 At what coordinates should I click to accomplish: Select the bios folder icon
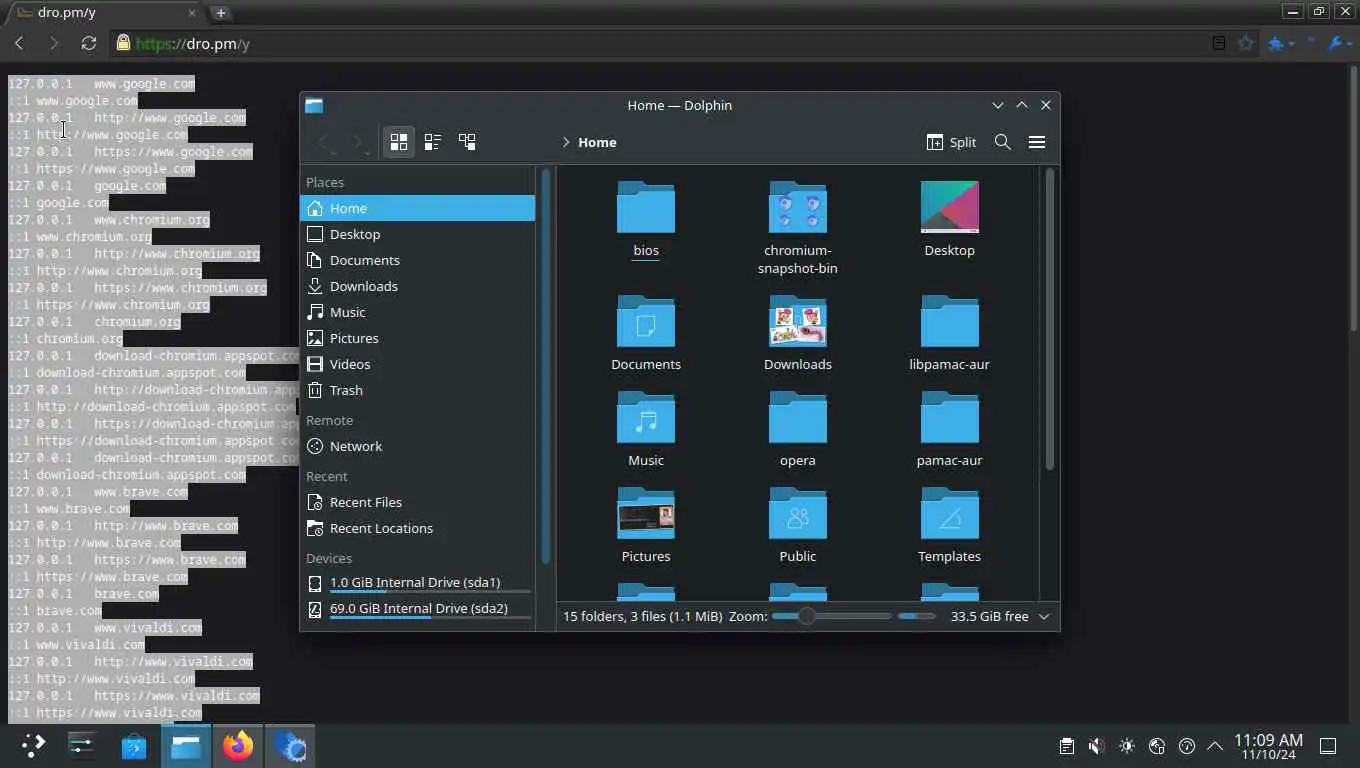point(646,207)
